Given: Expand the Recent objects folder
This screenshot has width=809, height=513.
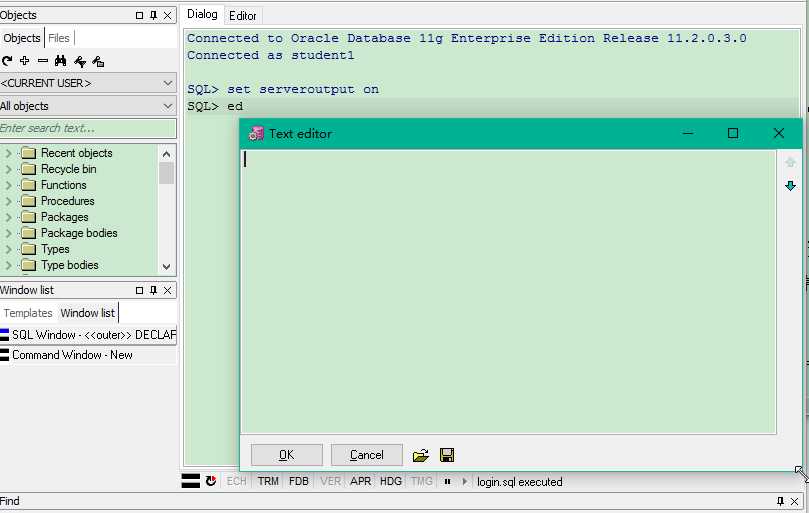Looking at the screenshot, I should (8, 153).
